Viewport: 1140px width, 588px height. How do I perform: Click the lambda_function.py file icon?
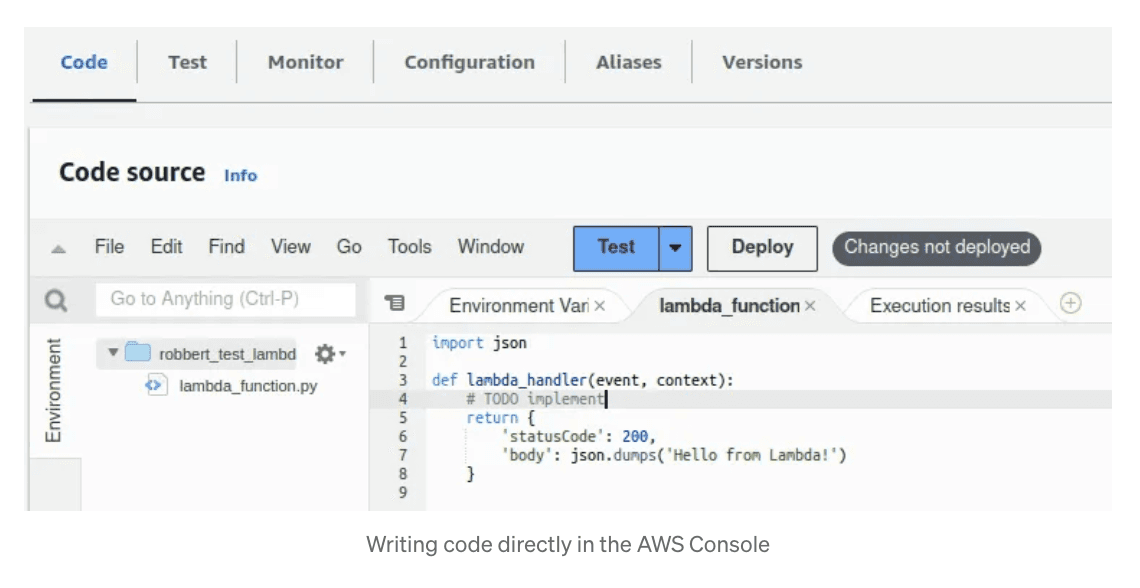click(156, 385)
